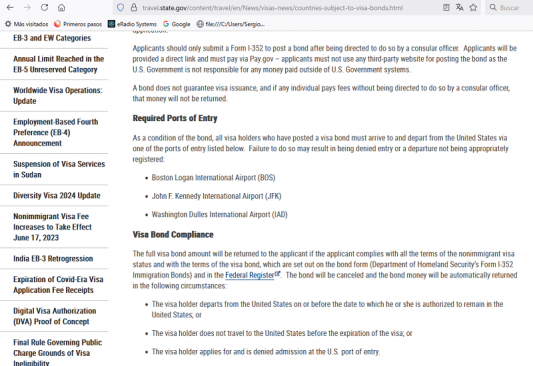Image resolution: width=533 pixels, height=366 pixels.
Task: Bookmark this page with the star
Action: pos(473,7)
